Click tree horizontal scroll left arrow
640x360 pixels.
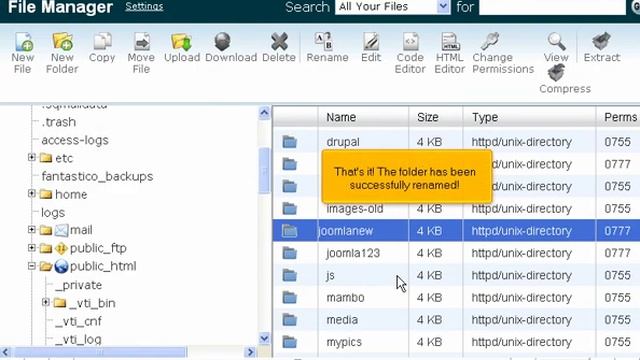(x=5, y=352)
